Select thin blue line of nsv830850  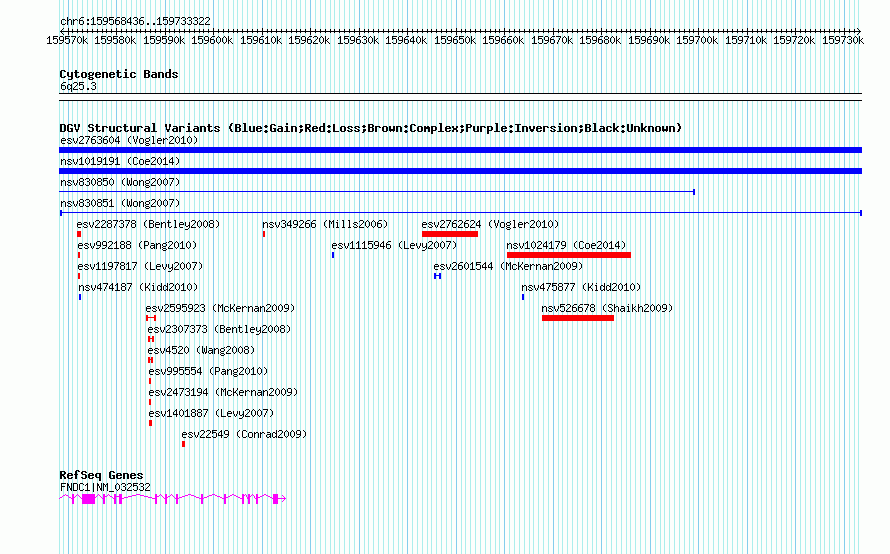pyautogui.click(x=377, y=192)
